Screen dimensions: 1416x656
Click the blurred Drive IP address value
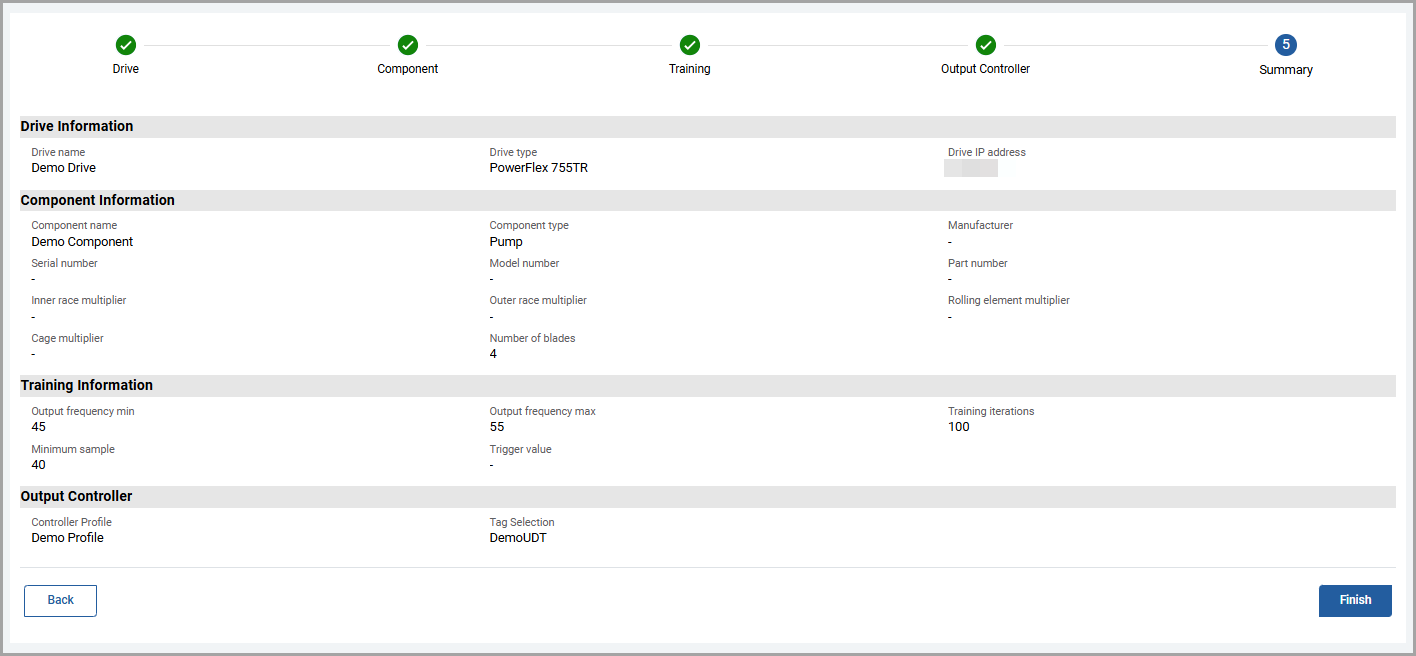tap(971, 168)
